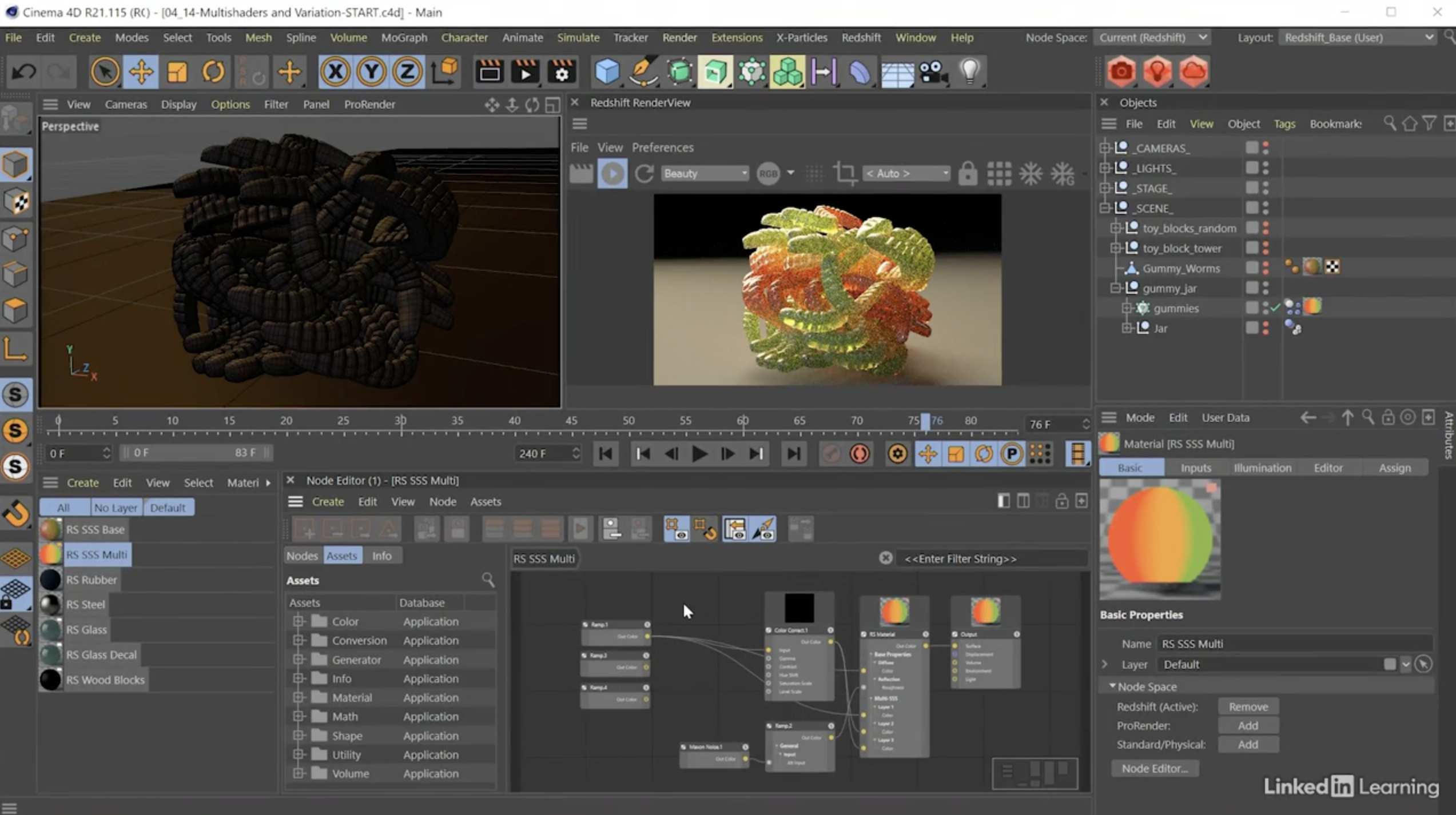1456x815 pixels.
Task: Expand the Generator assets folder
Action: click(x=299, y=660)
